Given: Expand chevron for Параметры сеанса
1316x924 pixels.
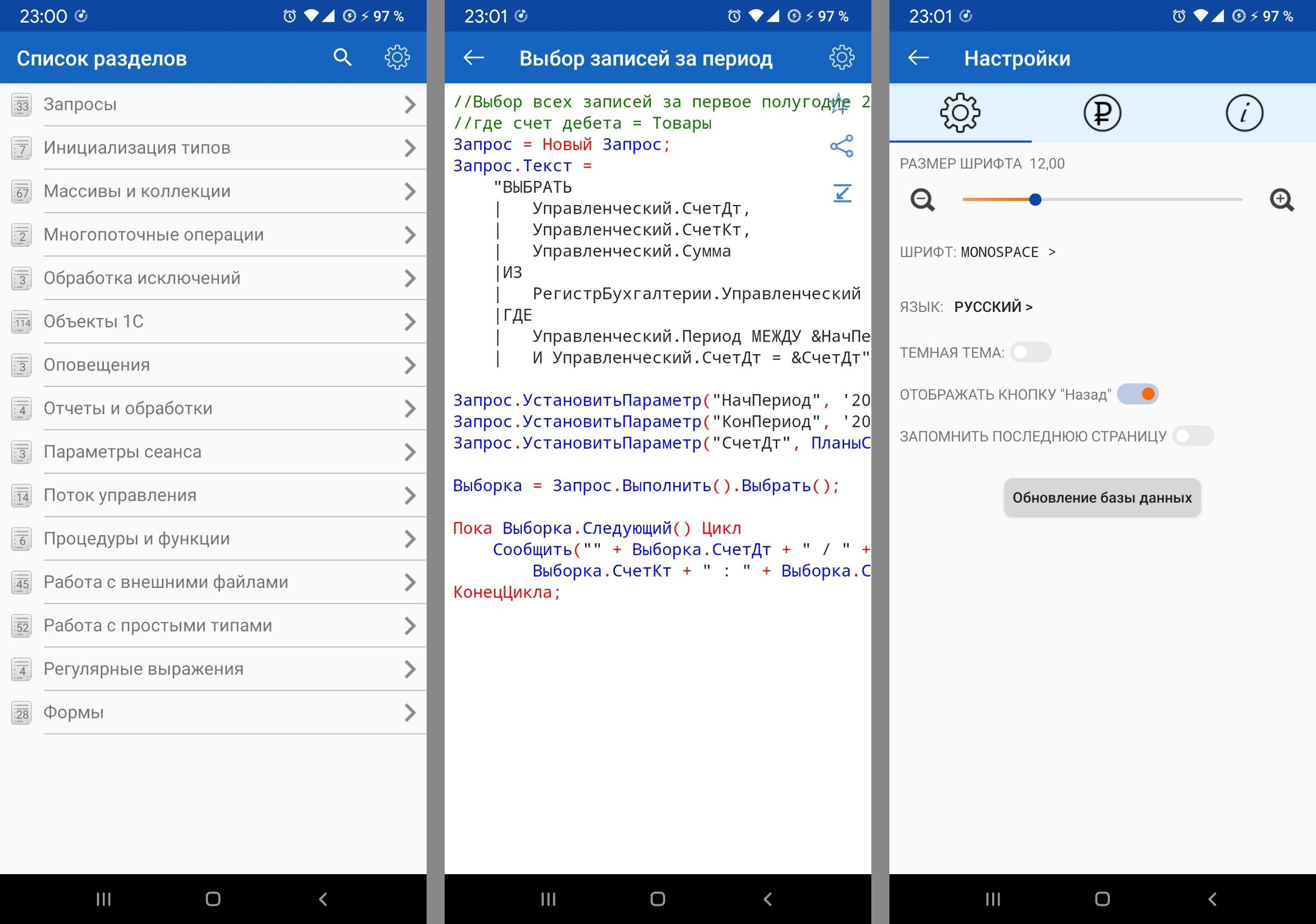Looking at the screenshot, I should (x=410, y=452).
